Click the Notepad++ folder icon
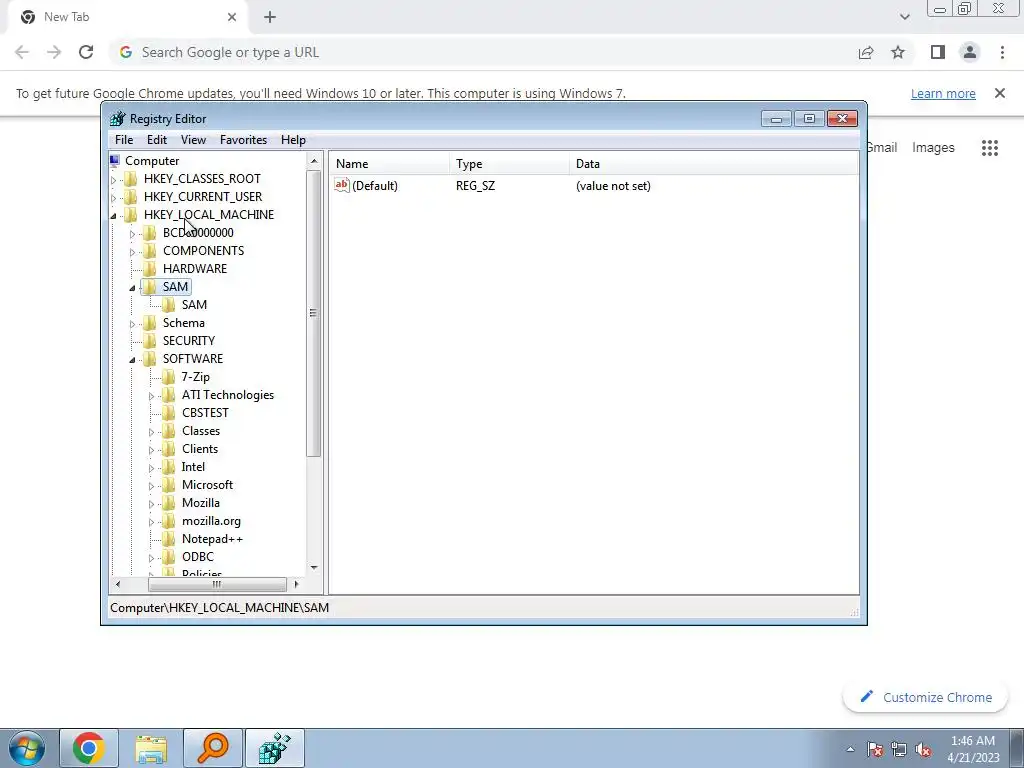Viewport: 1024px width, 768px height. click(168, 539)
